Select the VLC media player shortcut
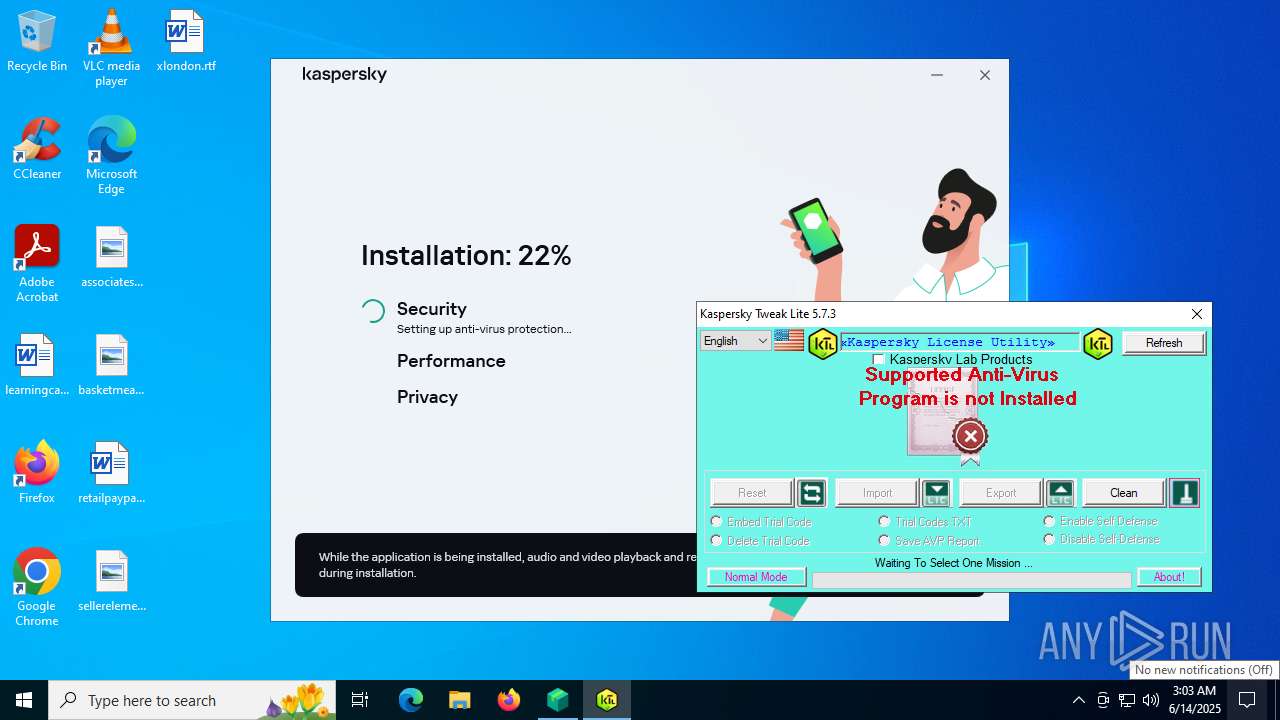This screenshot has width=1280, height=720. (111, 48)
